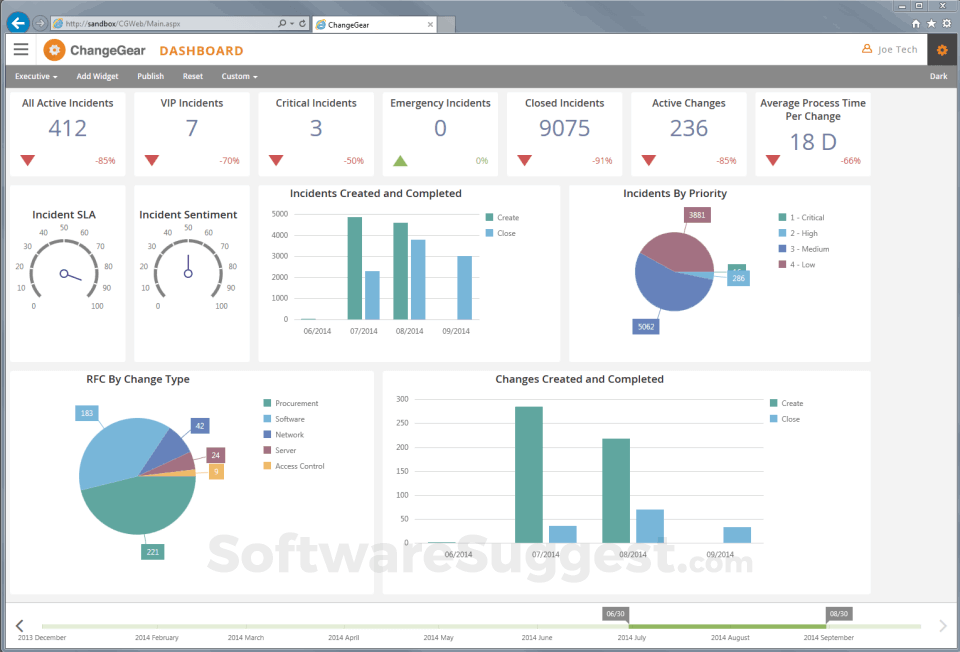The height and width of the screenshot is (652, 960).
Task: Open the settings gear in top-right corner
Action: coord(942,50)
